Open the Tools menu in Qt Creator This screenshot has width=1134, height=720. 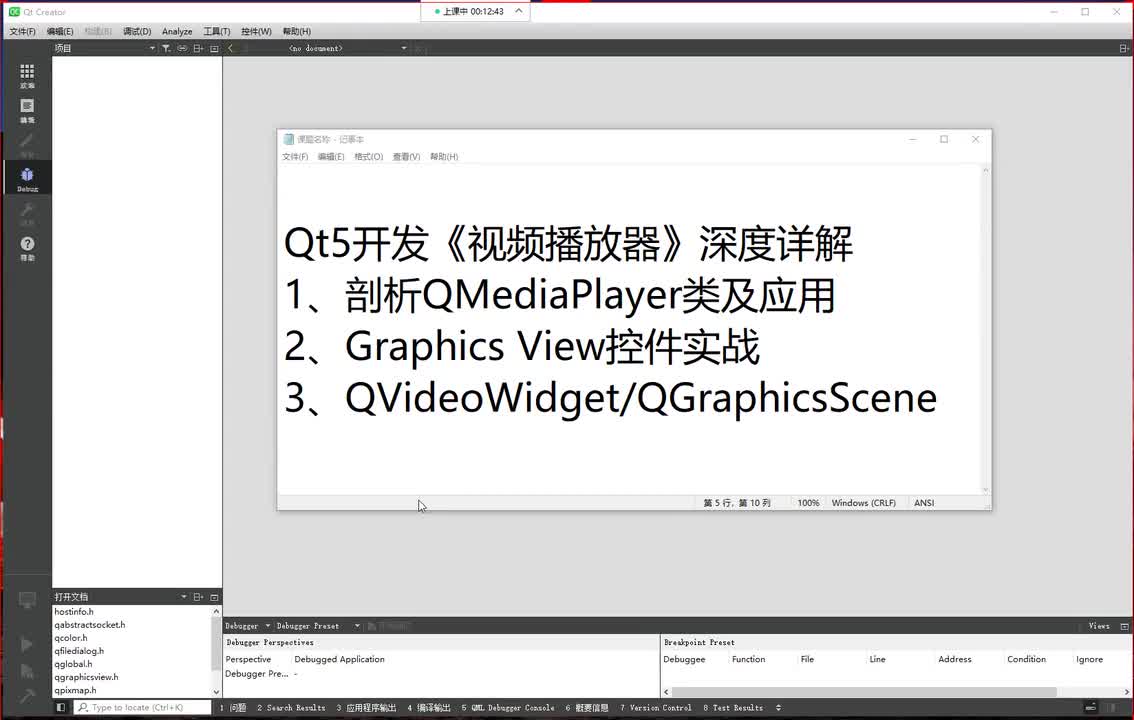[x=216, y=31]
